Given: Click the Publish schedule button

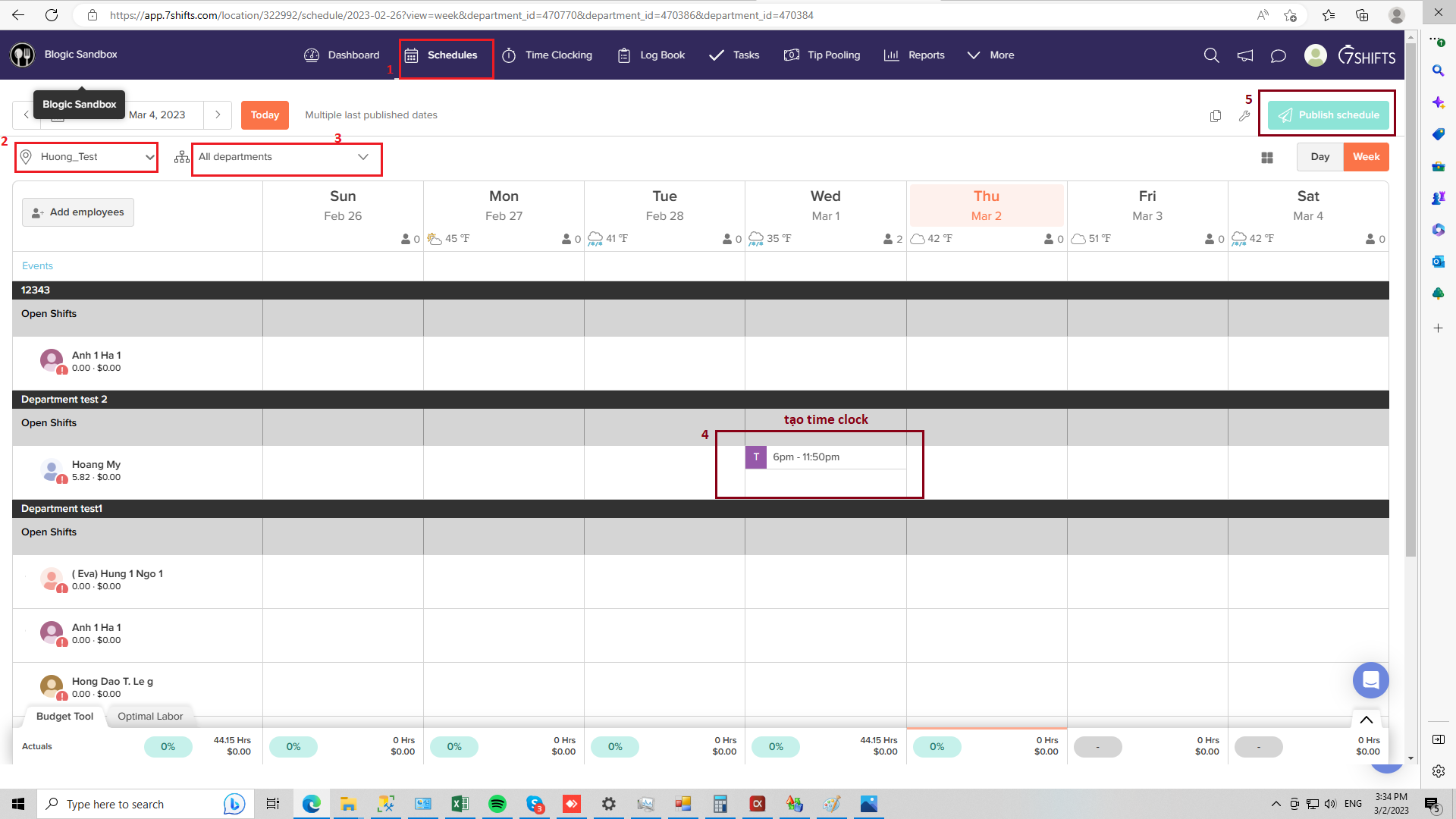Looking at the screenshot, I should pyautogui.click(x=1329, y=115).
